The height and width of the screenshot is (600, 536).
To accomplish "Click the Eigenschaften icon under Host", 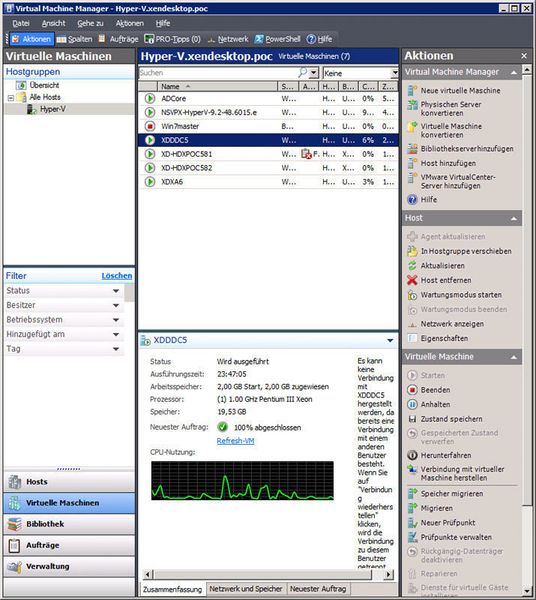I will (x=412, y=339).
